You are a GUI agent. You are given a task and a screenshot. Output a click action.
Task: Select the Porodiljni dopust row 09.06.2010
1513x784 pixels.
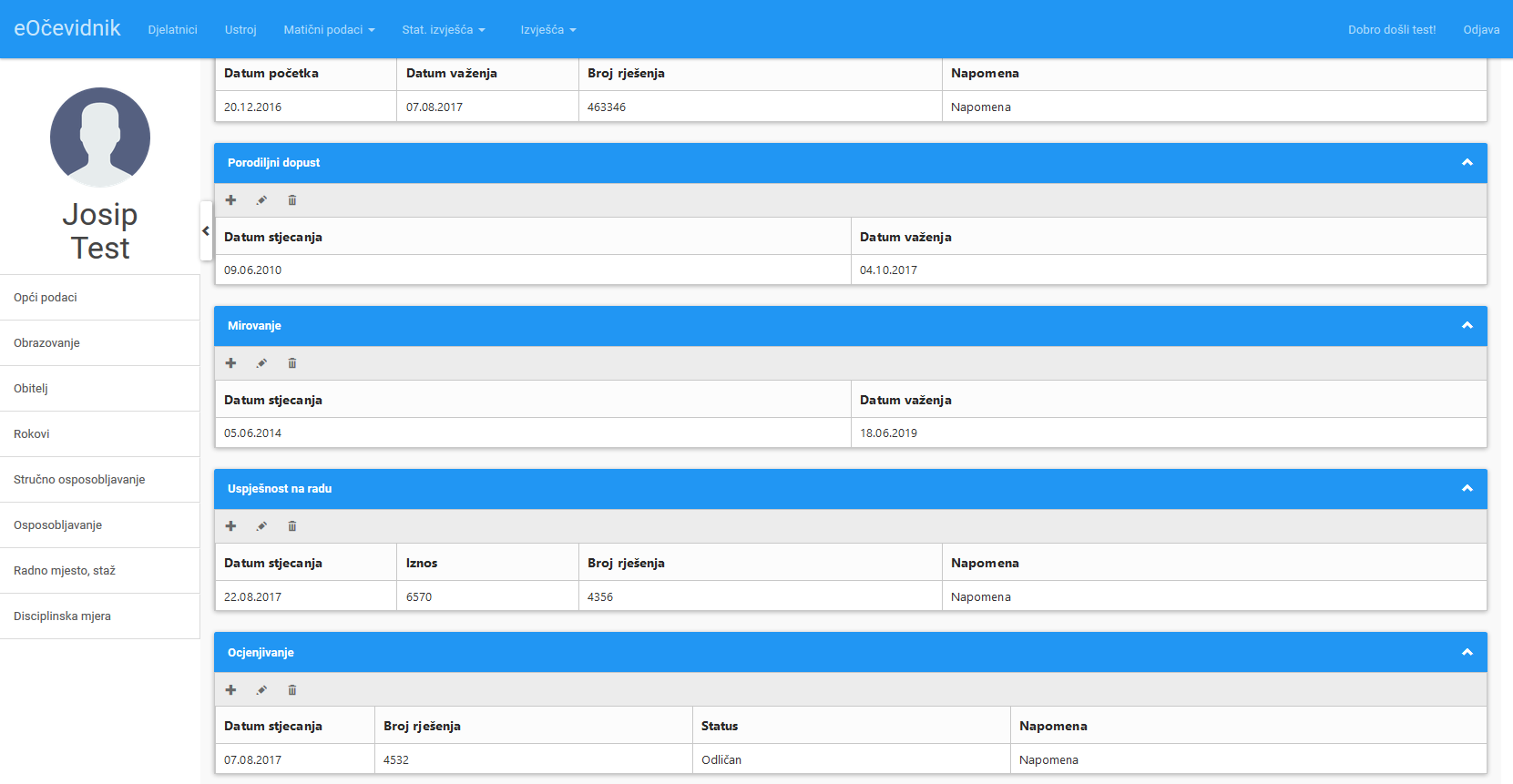click(851, 270)
